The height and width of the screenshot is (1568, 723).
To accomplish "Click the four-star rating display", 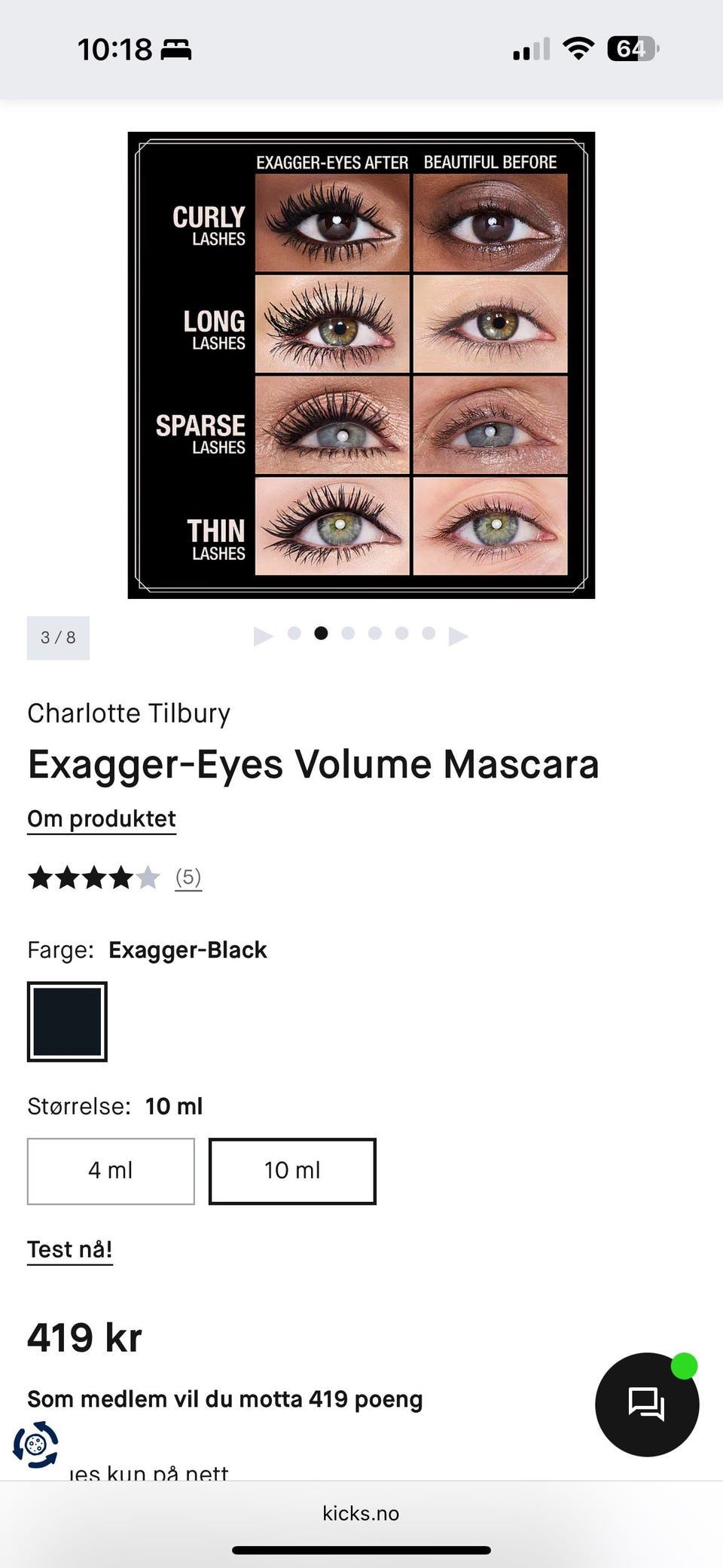I will pos(94,878).
